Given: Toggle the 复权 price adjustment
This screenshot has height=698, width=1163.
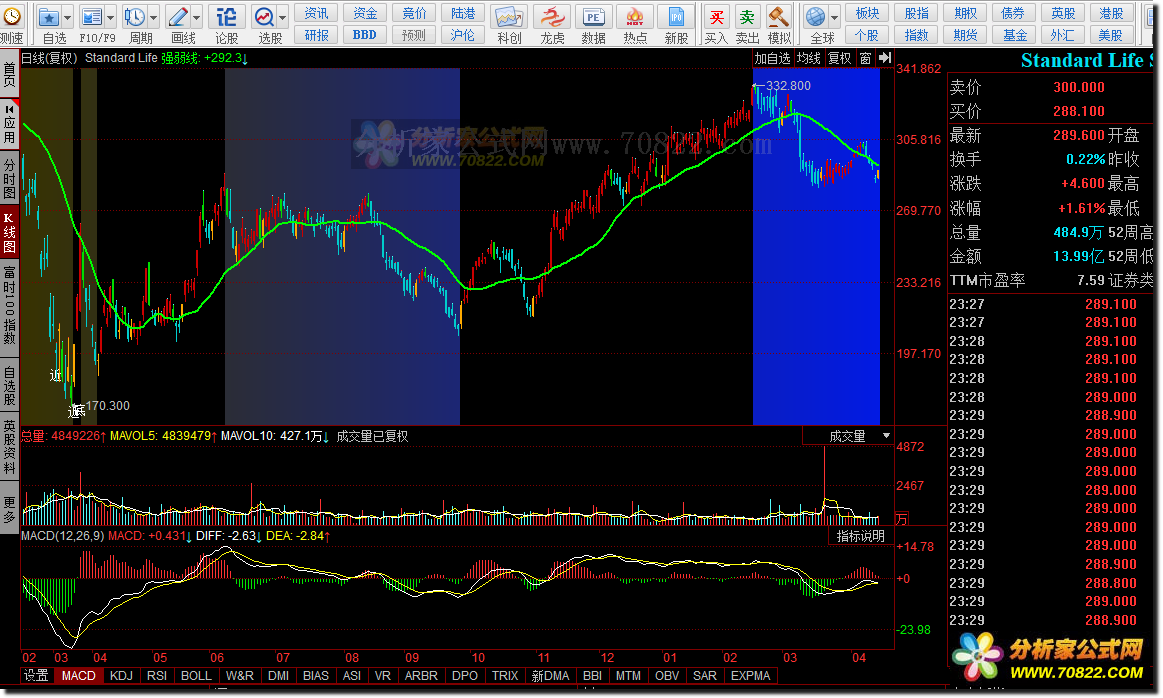Looking at the screenshot, I should (x=840, y=58).
